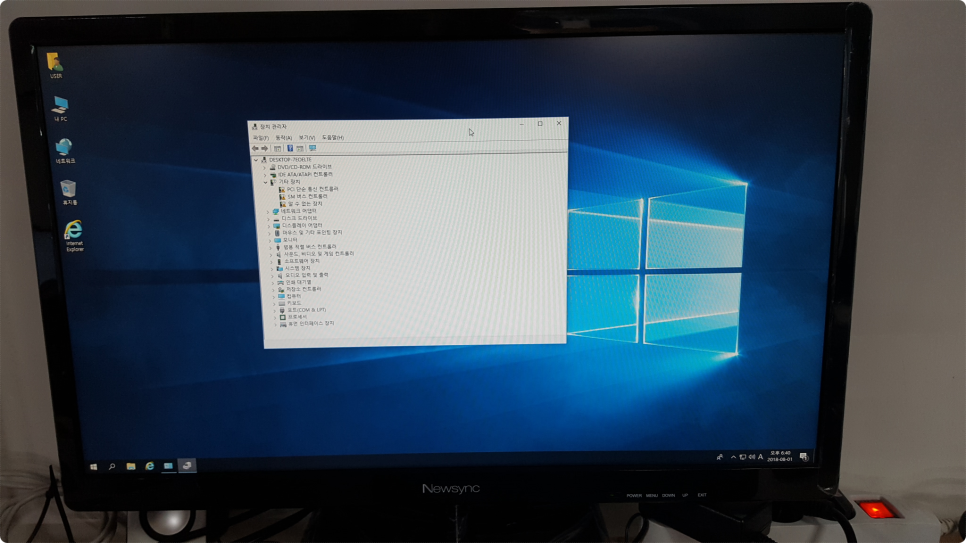
Task: Expand the IDE ATA/ATAPI 컨트롤러 category
Action: click(266, 174)
